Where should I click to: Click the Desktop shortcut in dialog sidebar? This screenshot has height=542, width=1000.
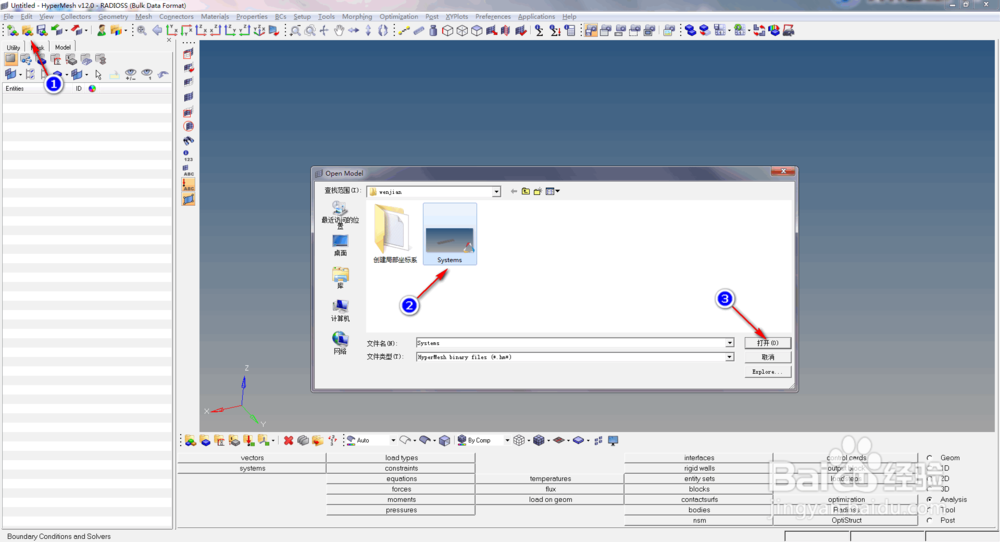340,245
